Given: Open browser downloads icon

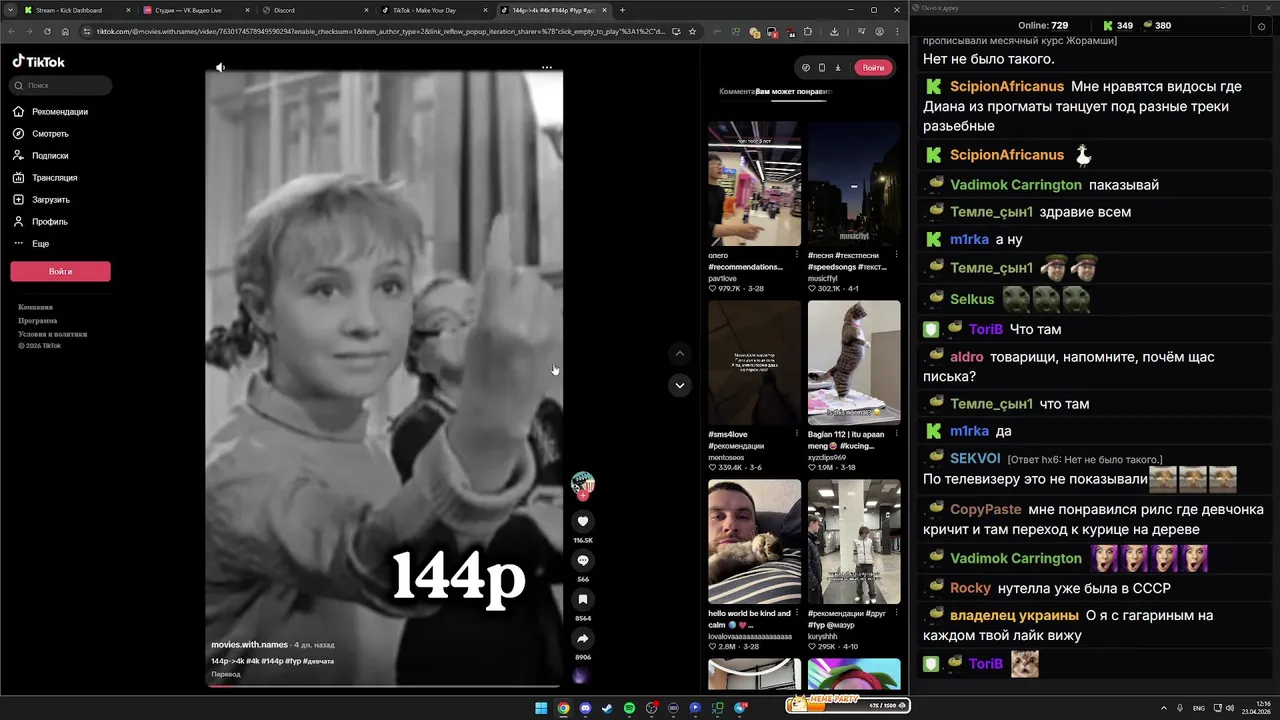Looking at the screenshot, I should click(x=834, y=31).
